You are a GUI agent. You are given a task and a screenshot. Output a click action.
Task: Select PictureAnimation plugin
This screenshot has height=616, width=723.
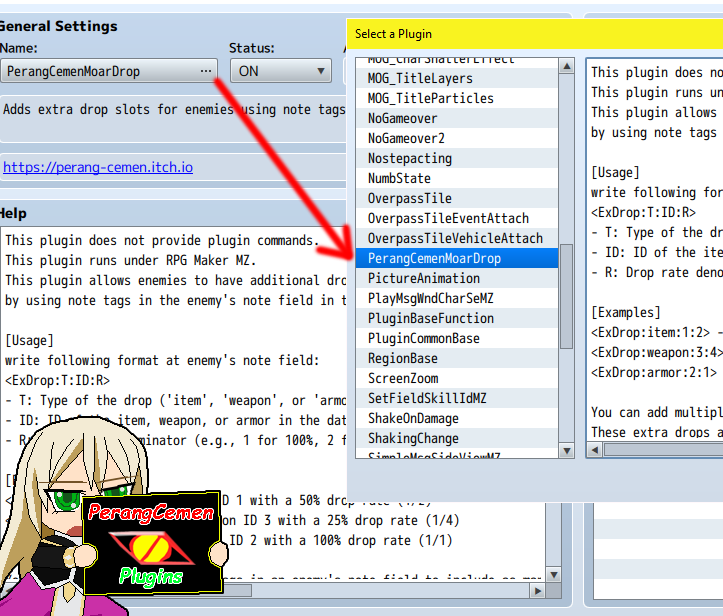456,278
